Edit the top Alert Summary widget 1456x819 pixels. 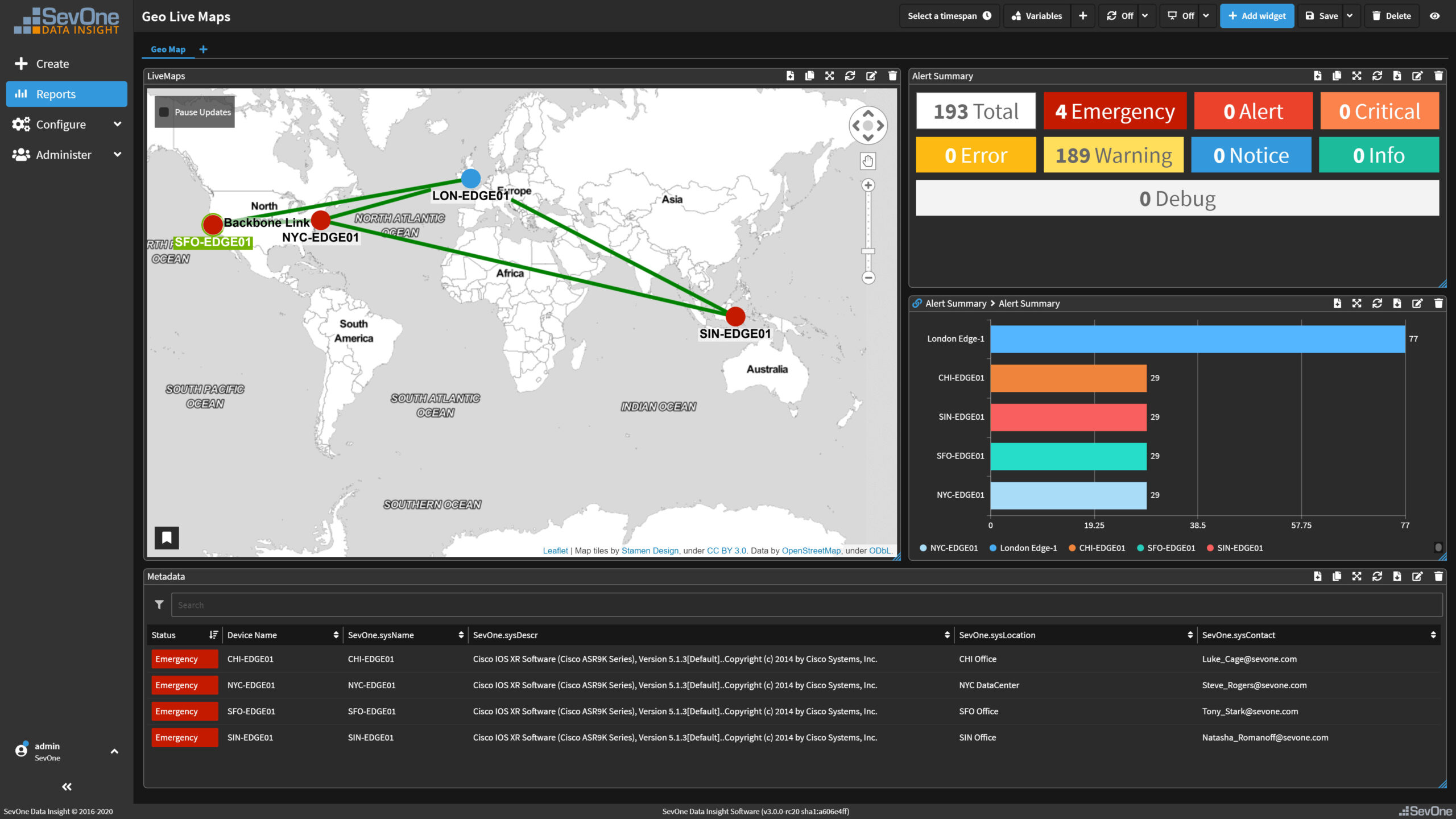(1417, 76)
